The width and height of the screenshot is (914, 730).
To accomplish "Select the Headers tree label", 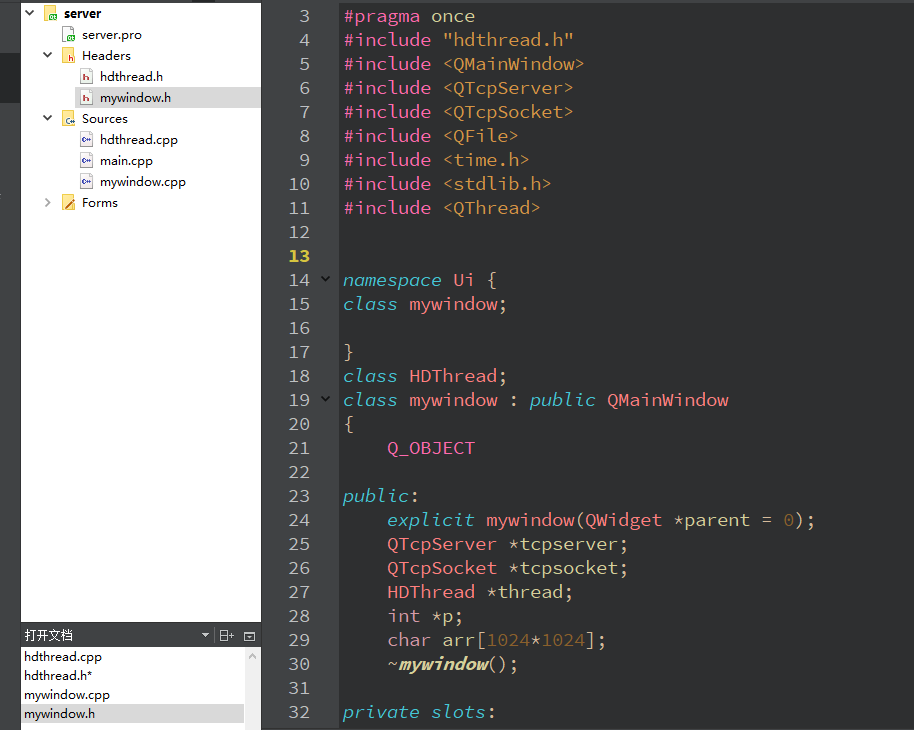I will point(106,55).
